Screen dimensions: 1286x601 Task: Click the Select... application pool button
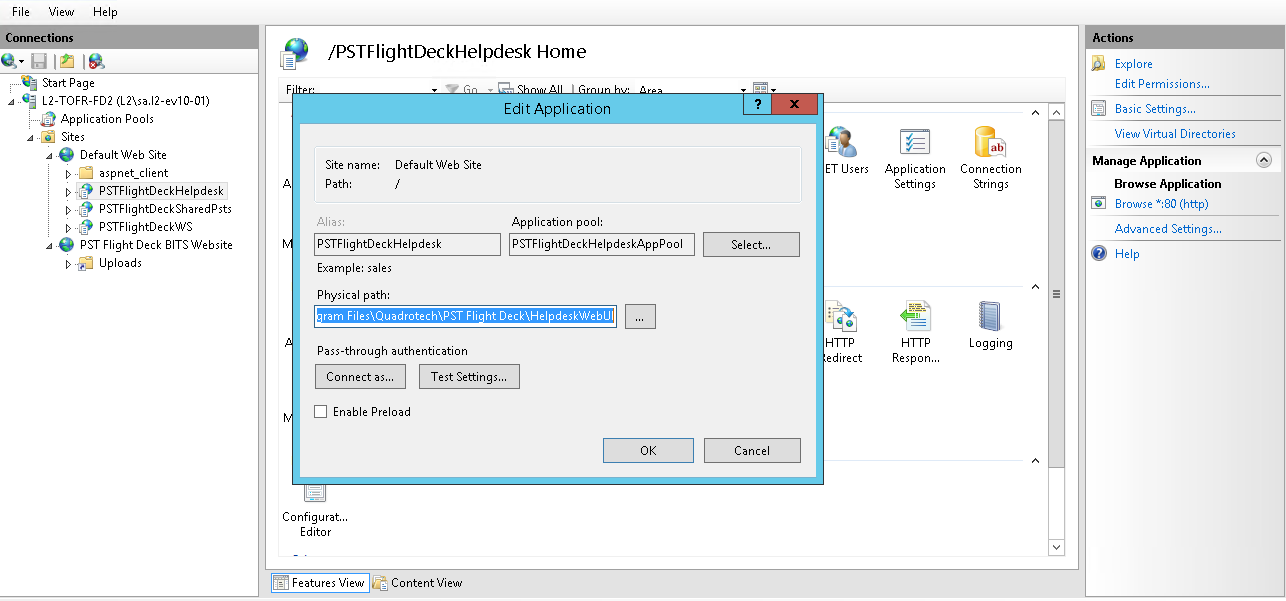(x=751, y=244)
